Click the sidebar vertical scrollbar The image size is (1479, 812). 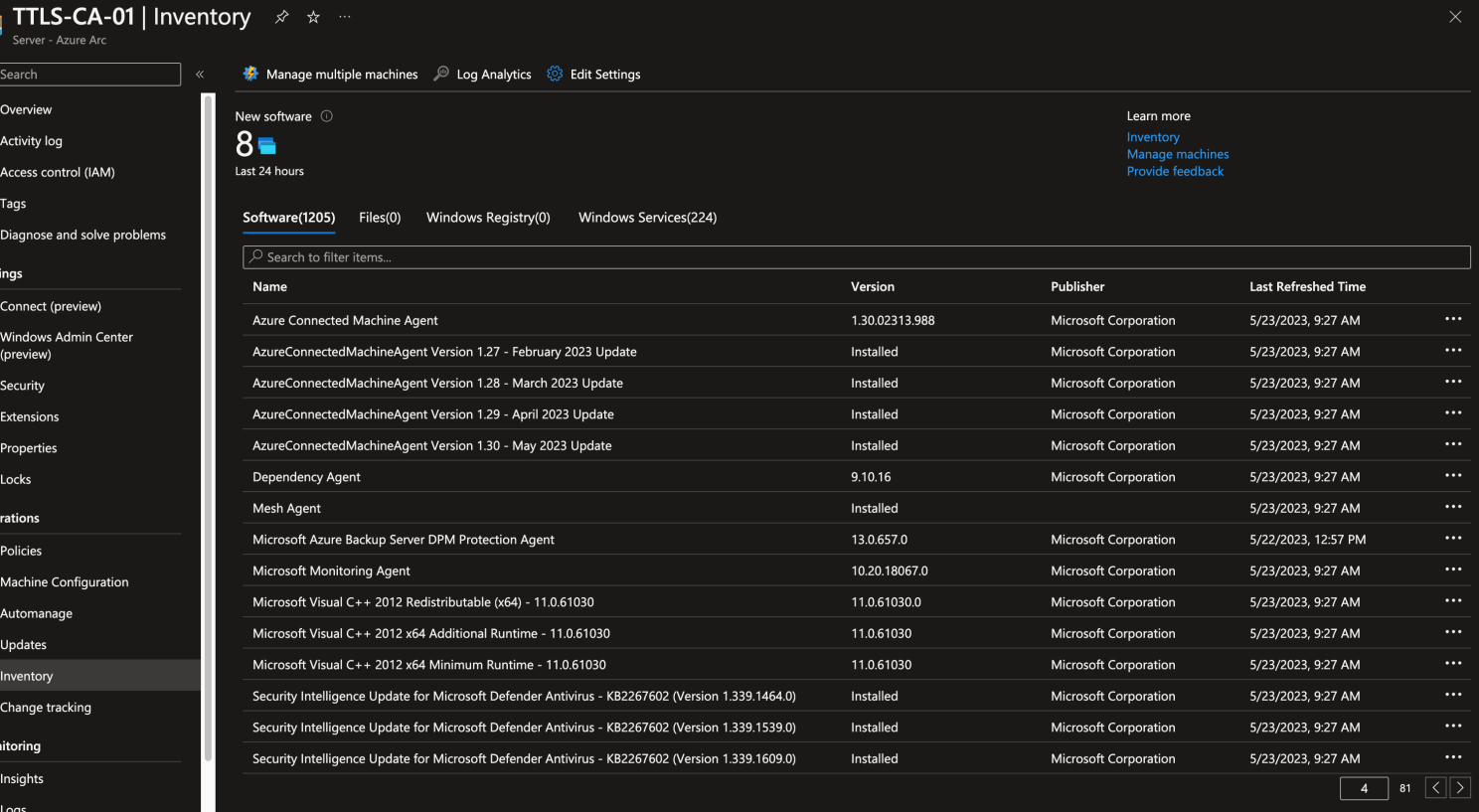click(208, 427)
